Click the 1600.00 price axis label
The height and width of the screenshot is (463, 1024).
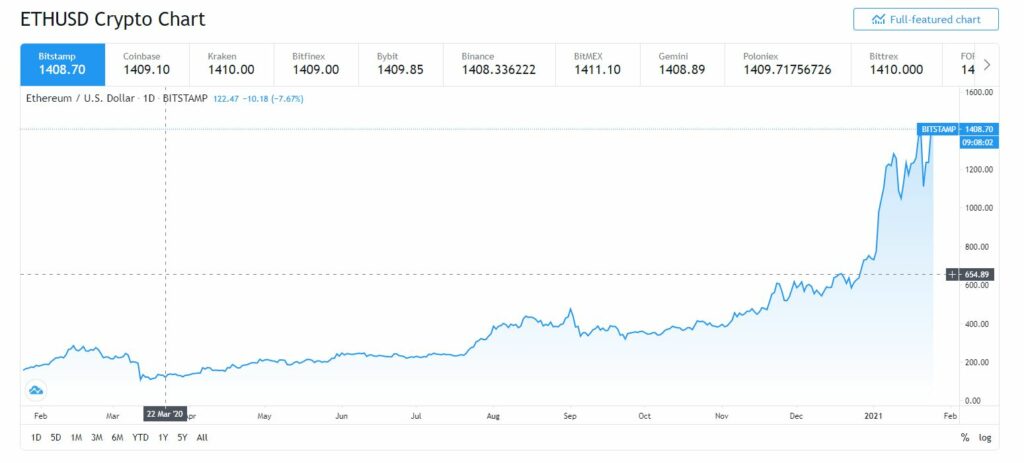[x=979, y=92]
